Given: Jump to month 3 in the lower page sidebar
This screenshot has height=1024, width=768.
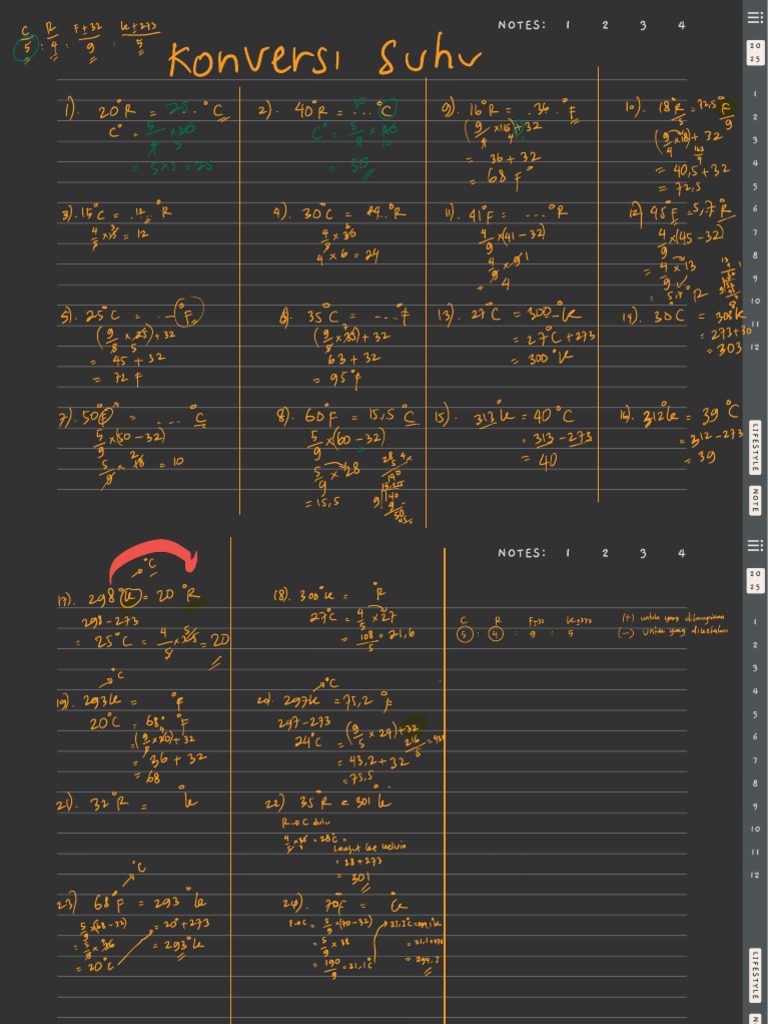Looking at the screenshot, I should click(755, 667).
